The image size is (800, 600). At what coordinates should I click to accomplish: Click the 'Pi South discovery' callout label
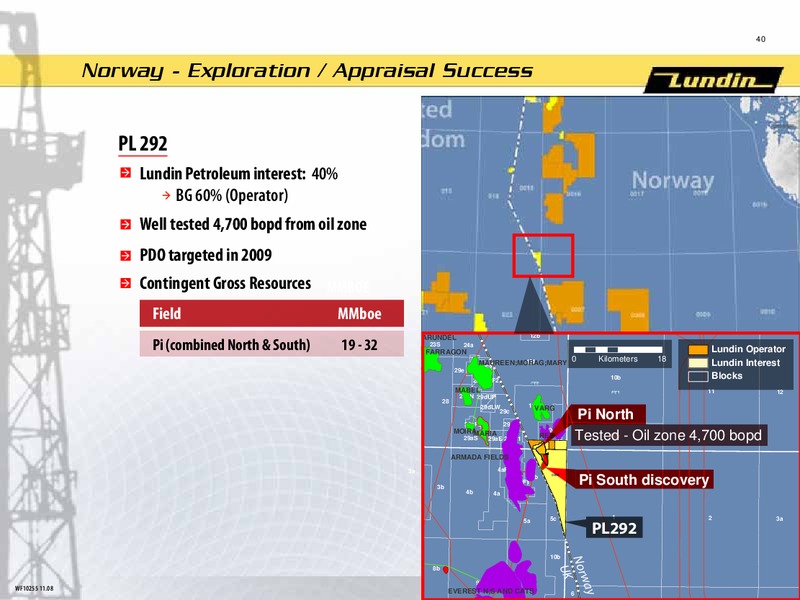[643, 480]
